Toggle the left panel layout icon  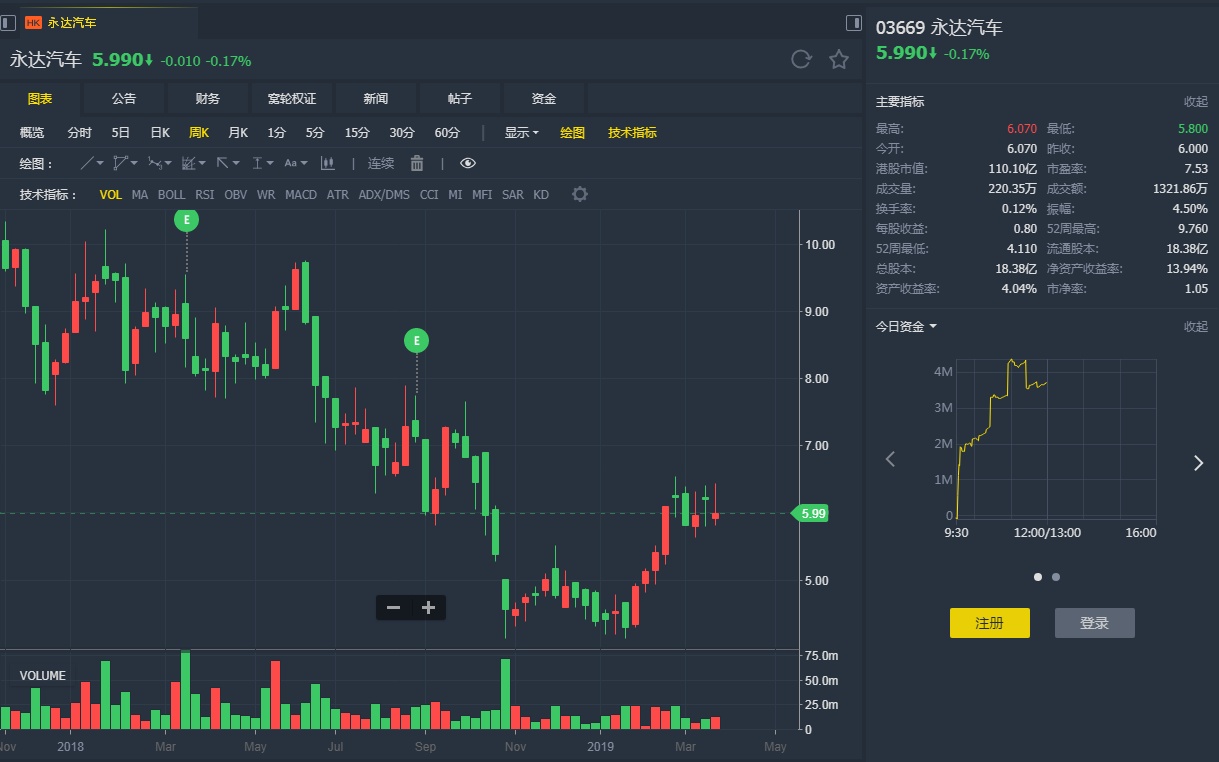coord(8,22)
